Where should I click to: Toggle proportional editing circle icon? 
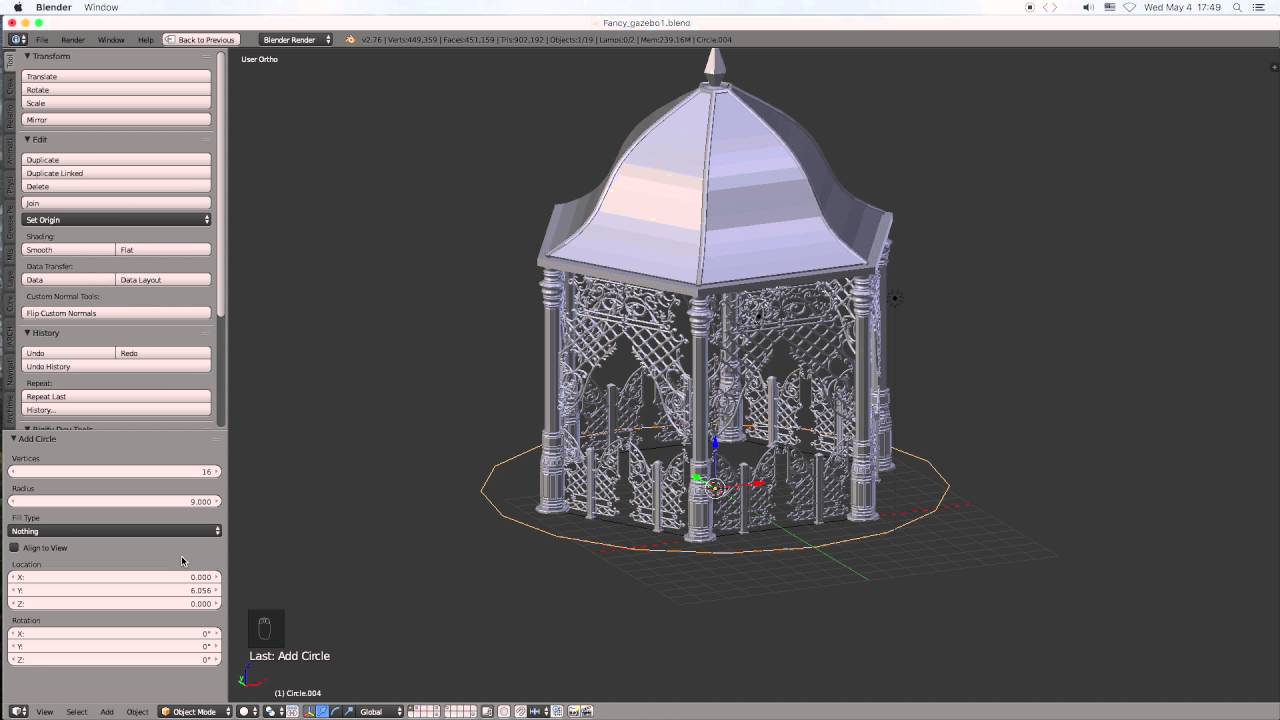pos(503,711)
